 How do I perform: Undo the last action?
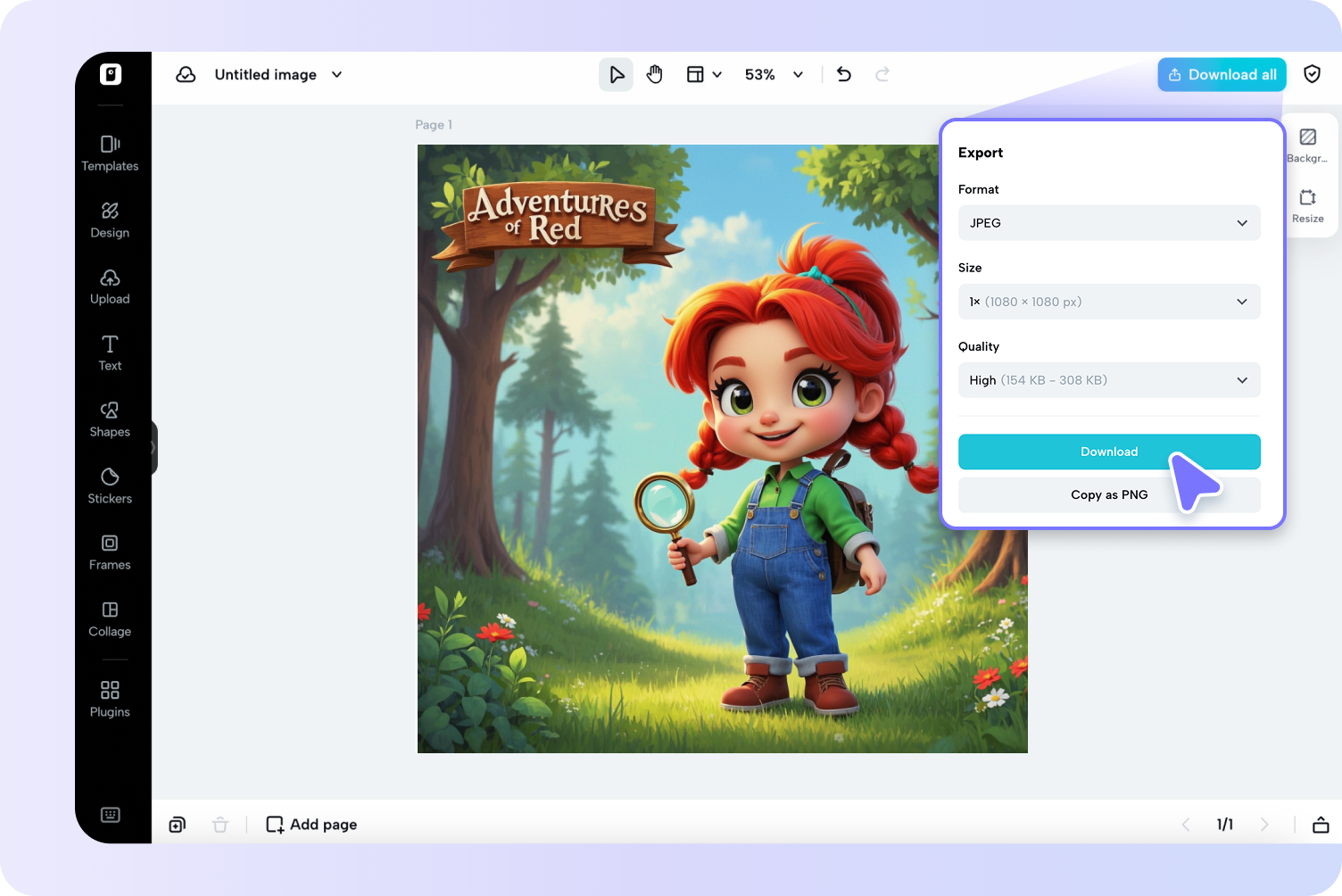pos(843,74)
